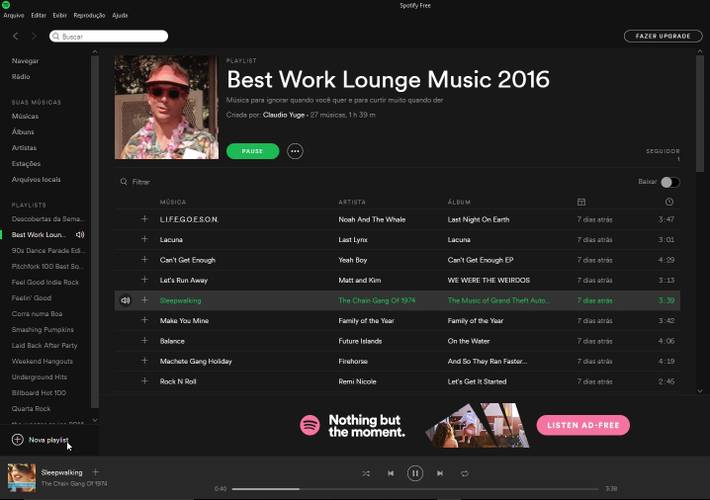Screen dimensions: 710x500
Task: Open Smashing Pumpkins playlist
Action: pyautogui.click(x=43, y=330)
